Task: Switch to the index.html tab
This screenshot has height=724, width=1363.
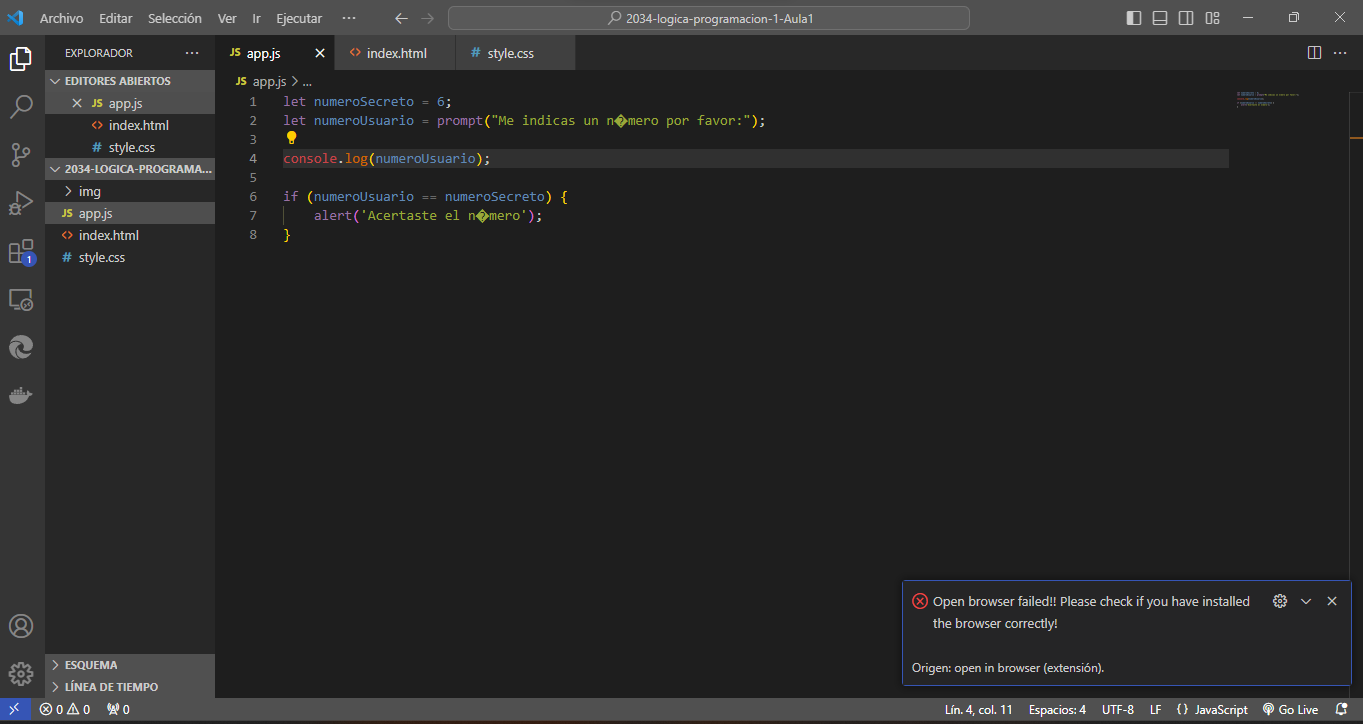Action: click(x=396, y=53)
